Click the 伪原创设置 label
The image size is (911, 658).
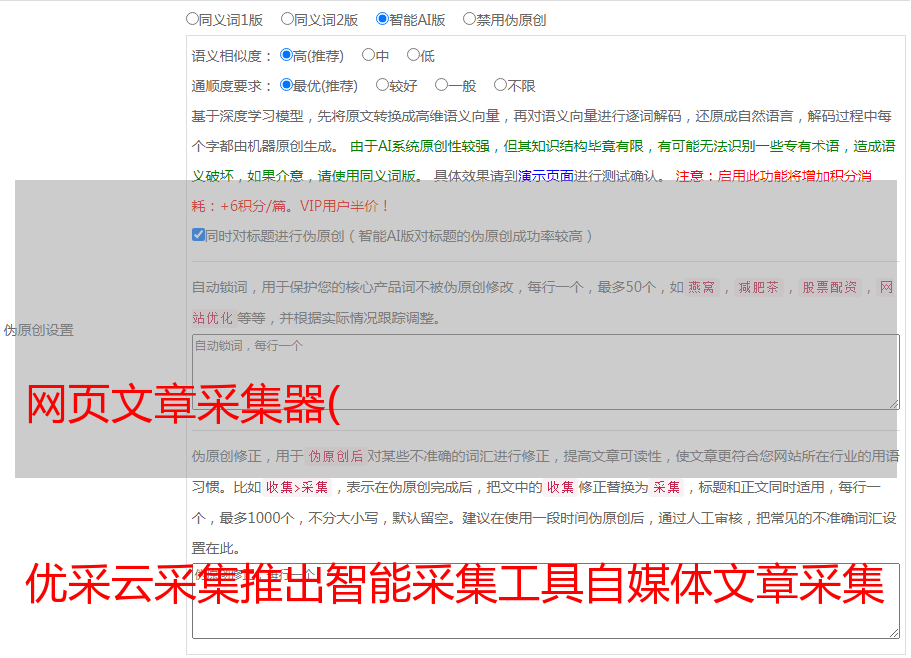click(38, 330)
